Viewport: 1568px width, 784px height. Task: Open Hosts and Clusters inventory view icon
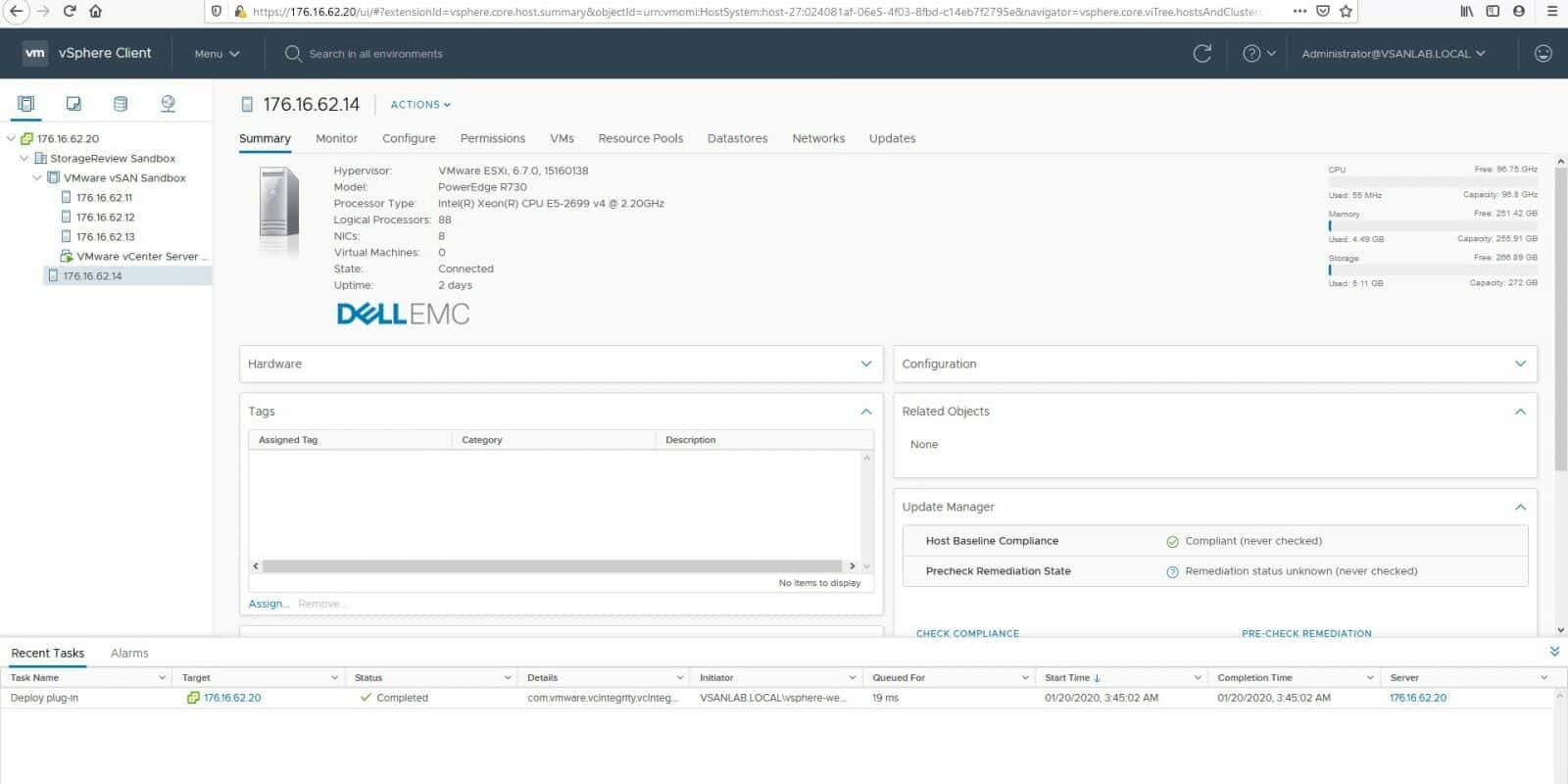[26, 104]
